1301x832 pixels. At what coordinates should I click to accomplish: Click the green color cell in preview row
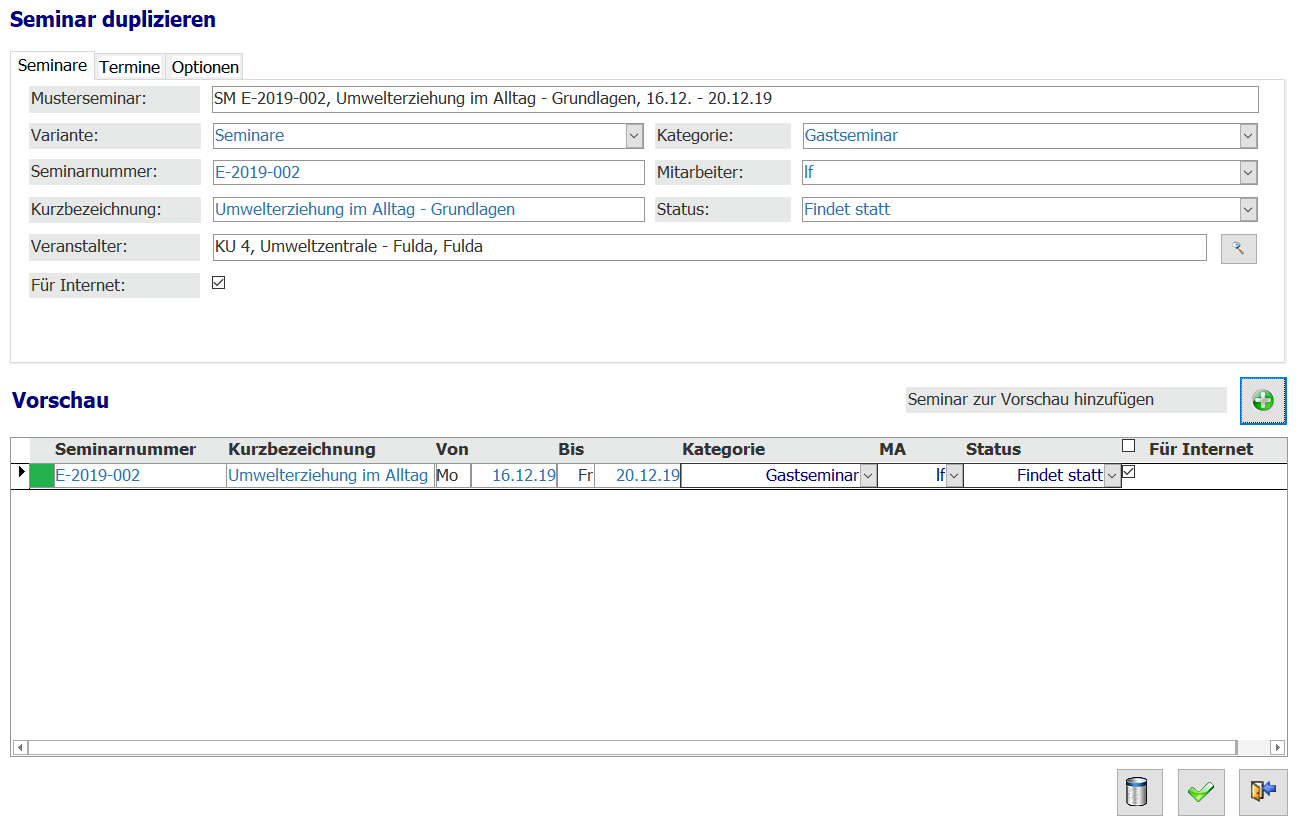tap(42, 476)
